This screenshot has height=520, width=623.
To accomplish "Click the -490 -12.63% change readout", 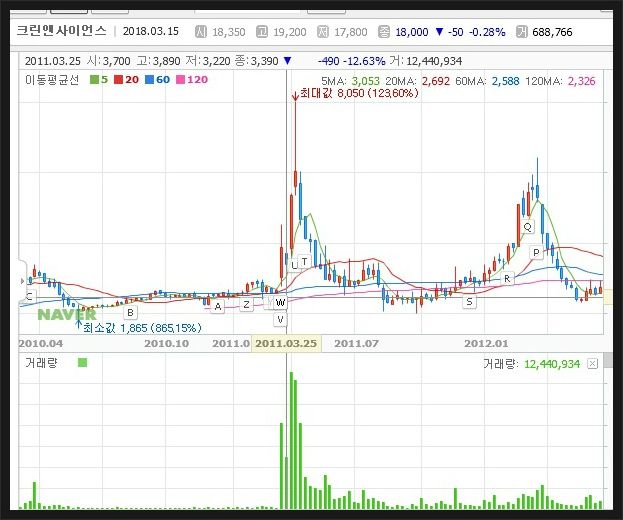I will click(x=351, y=61).
